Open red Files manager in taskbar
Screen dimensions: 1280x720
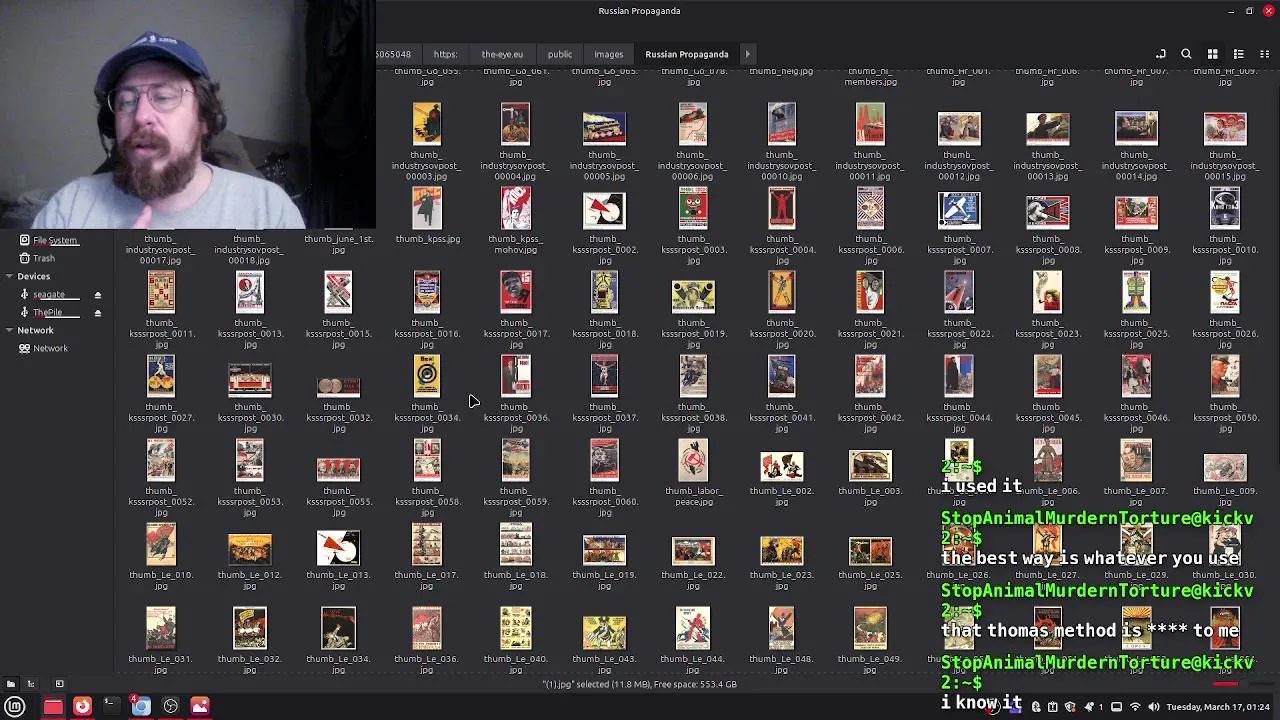click(x=53, y=706)
